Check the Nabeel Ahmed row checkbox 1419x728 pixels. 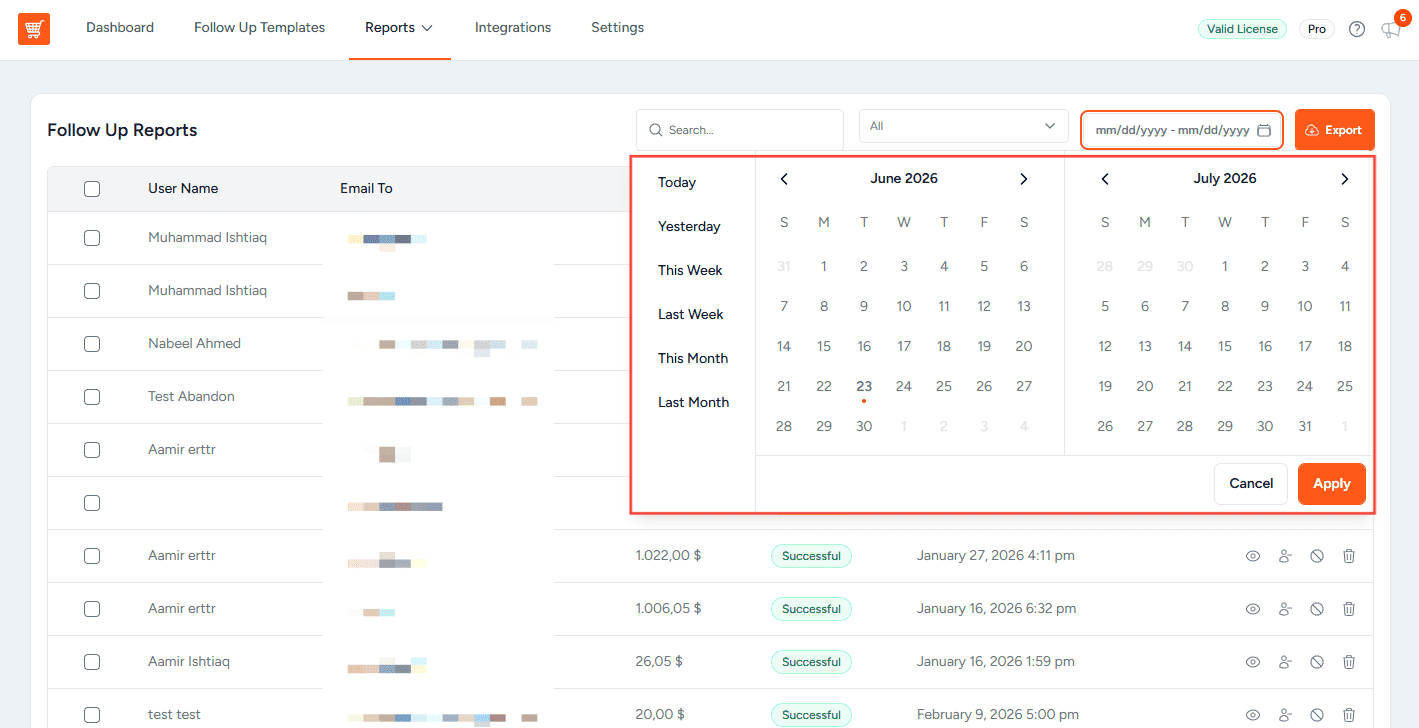click(x=92, y=344)
